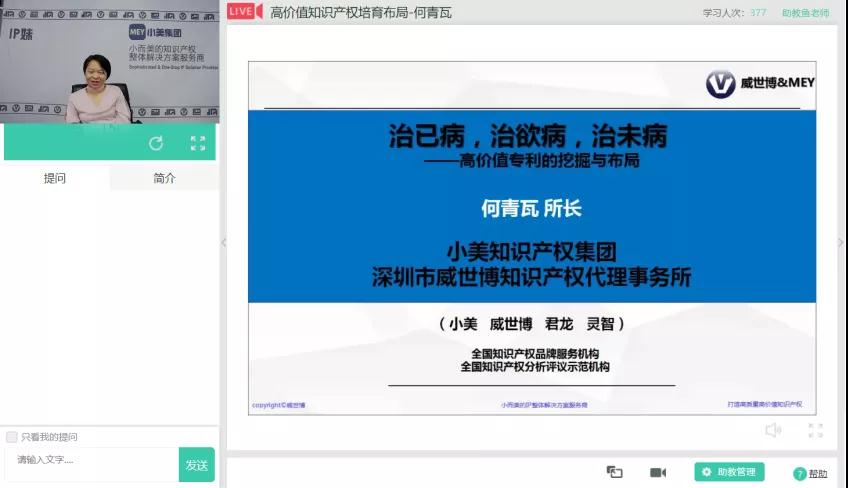848x488 pixels.
Task: Expand right side panel arrow
Action: (x=840, y=242)
